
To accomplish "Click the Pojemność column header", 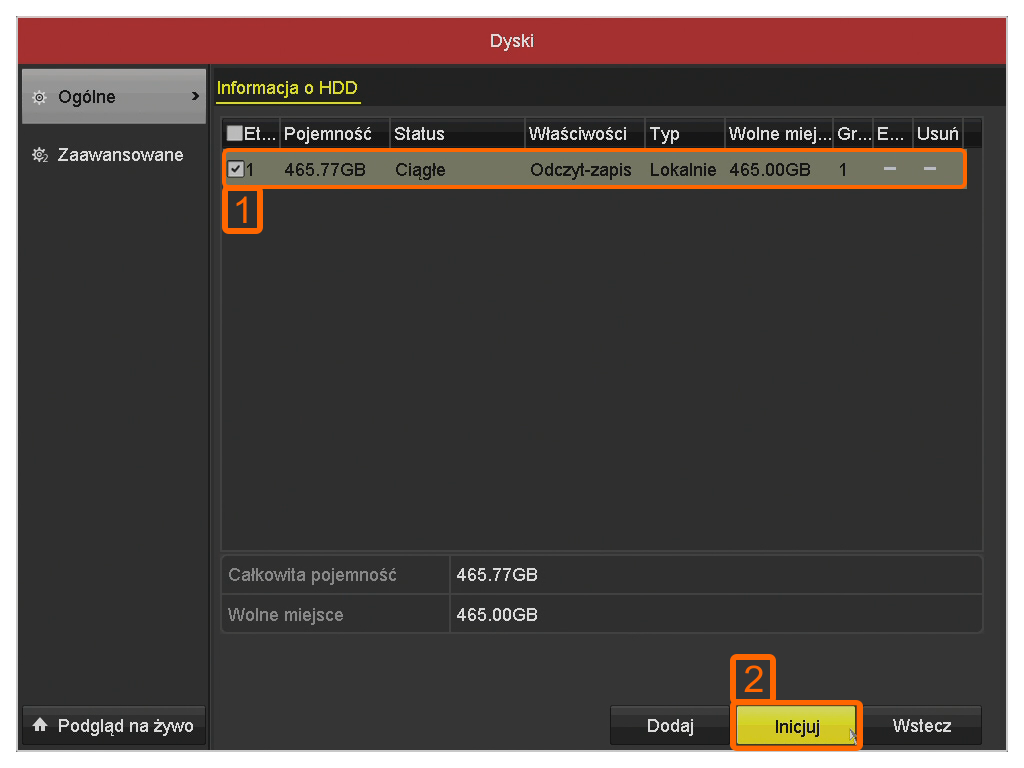I will [x=328, y=134].
